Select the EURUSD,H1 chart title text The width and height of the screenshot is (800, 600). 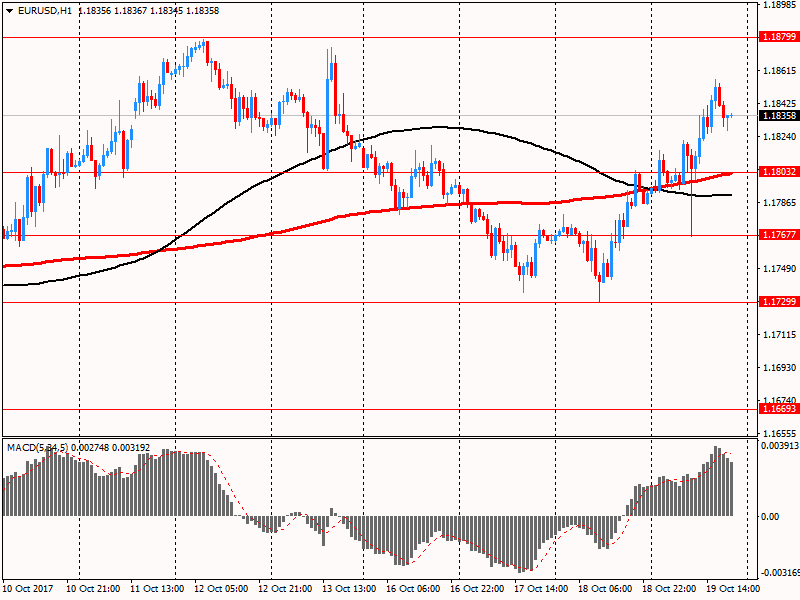pos(45,11)
